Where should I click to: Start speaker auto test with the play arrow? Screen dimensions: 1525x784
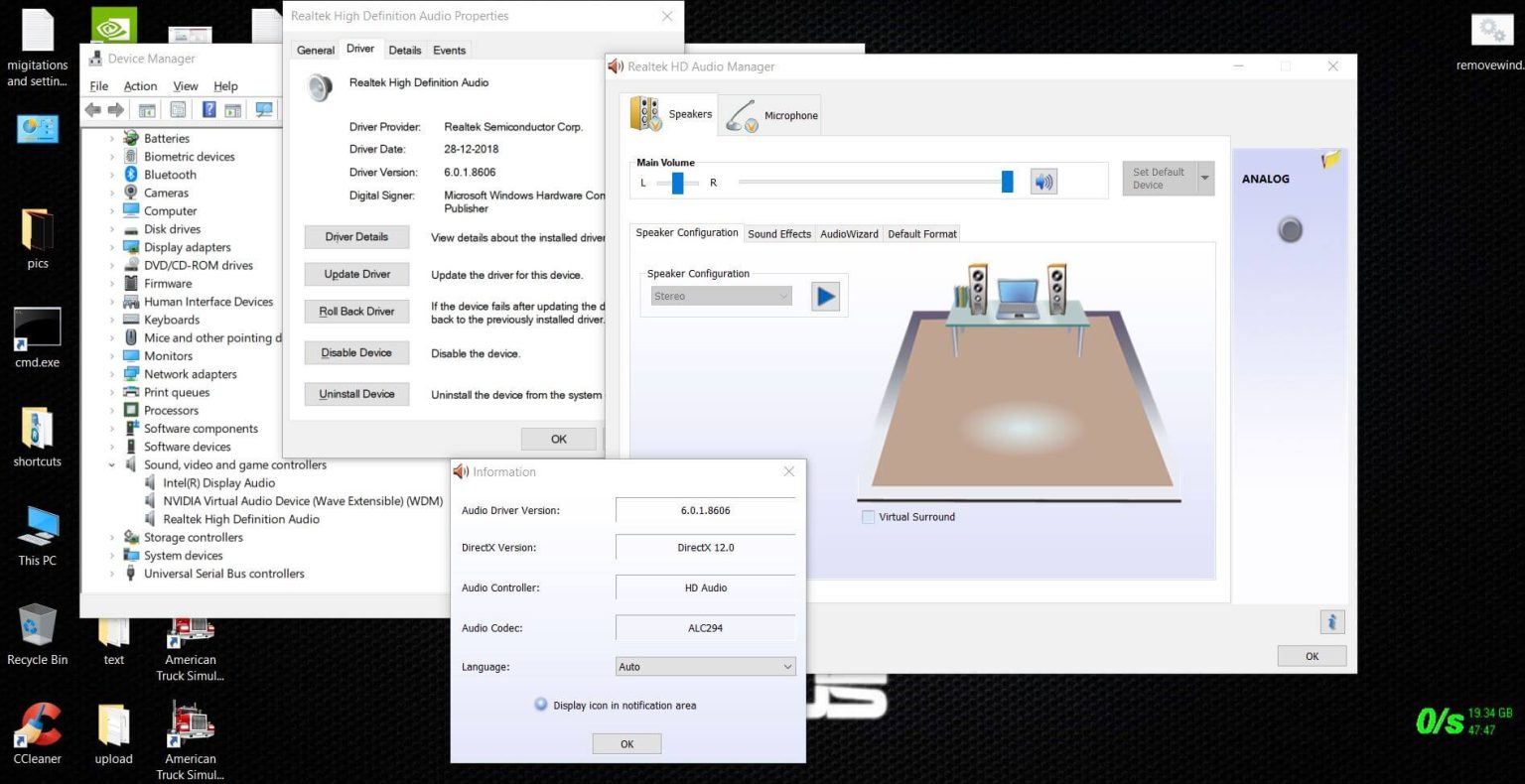824,295
